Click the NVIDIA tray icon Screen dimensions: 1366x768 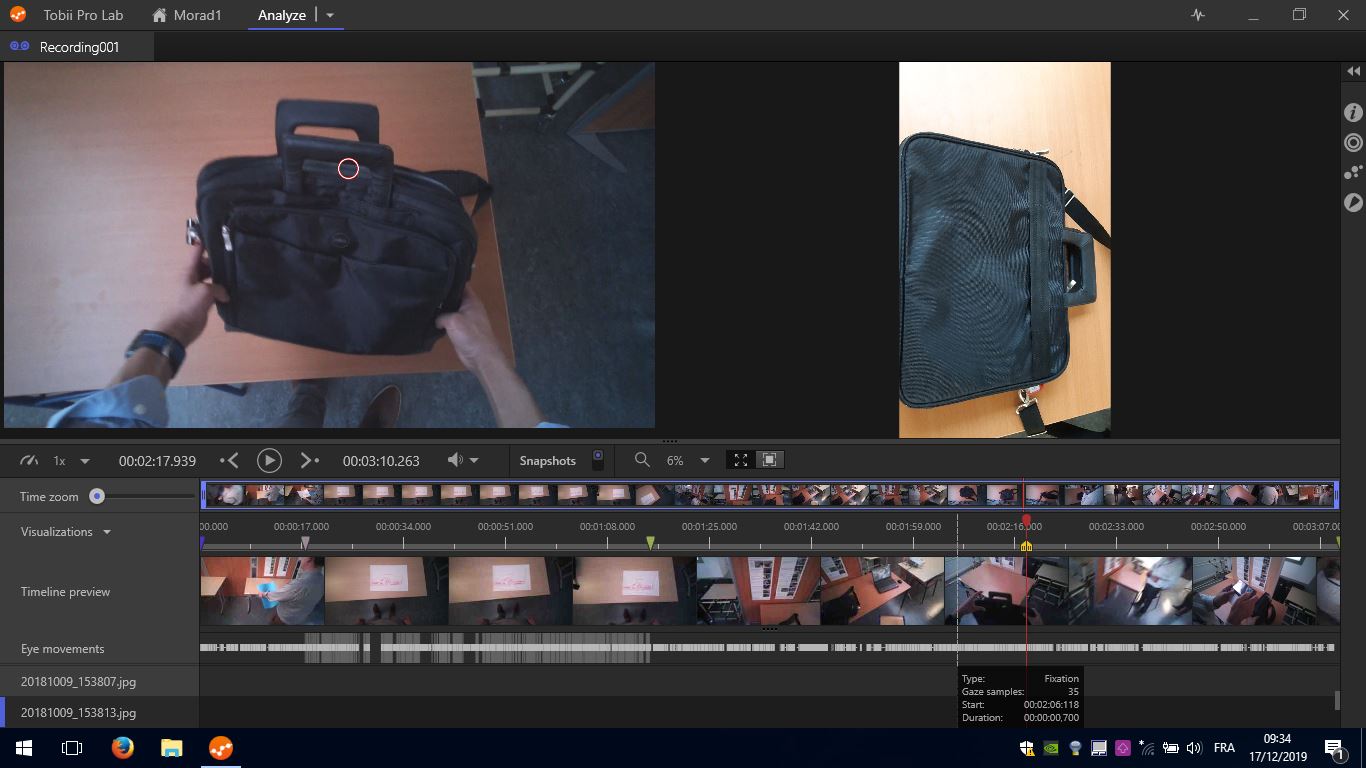[1051, 748]
